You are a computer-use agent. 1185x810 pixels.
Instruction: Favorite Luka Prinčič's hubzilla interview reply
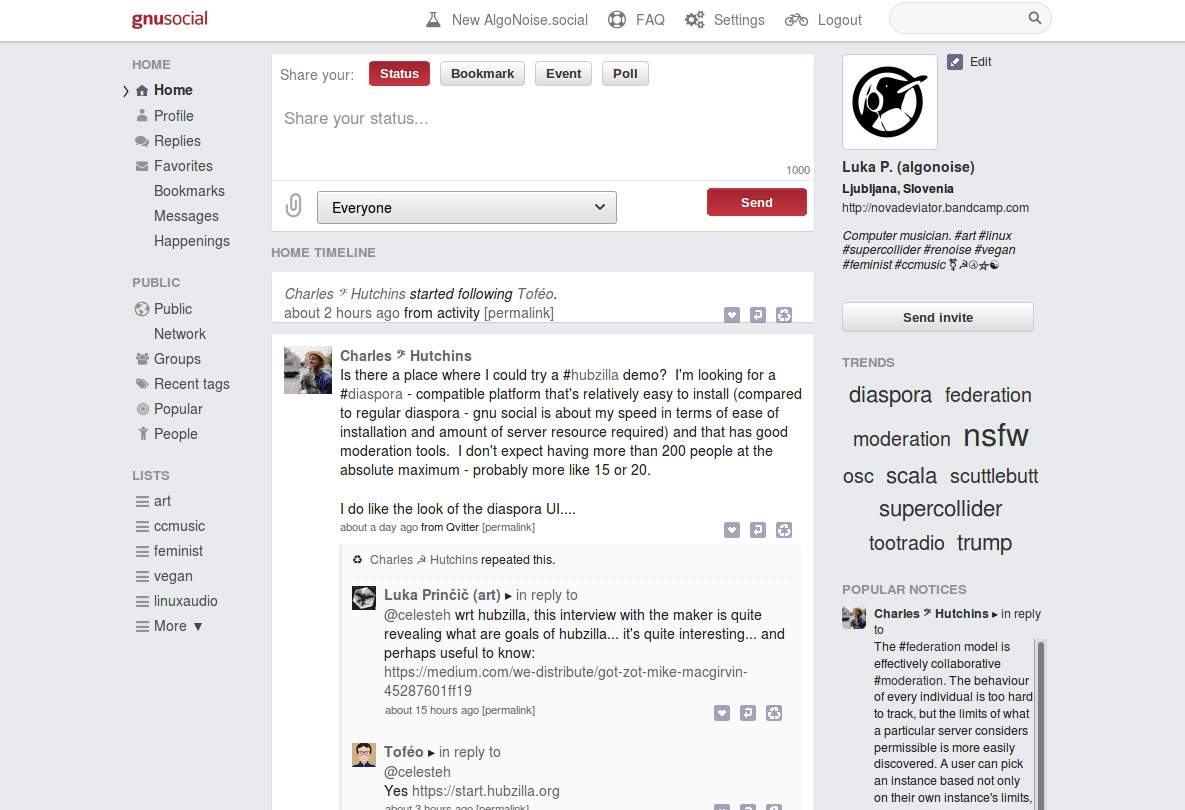(x=722, y=713)
